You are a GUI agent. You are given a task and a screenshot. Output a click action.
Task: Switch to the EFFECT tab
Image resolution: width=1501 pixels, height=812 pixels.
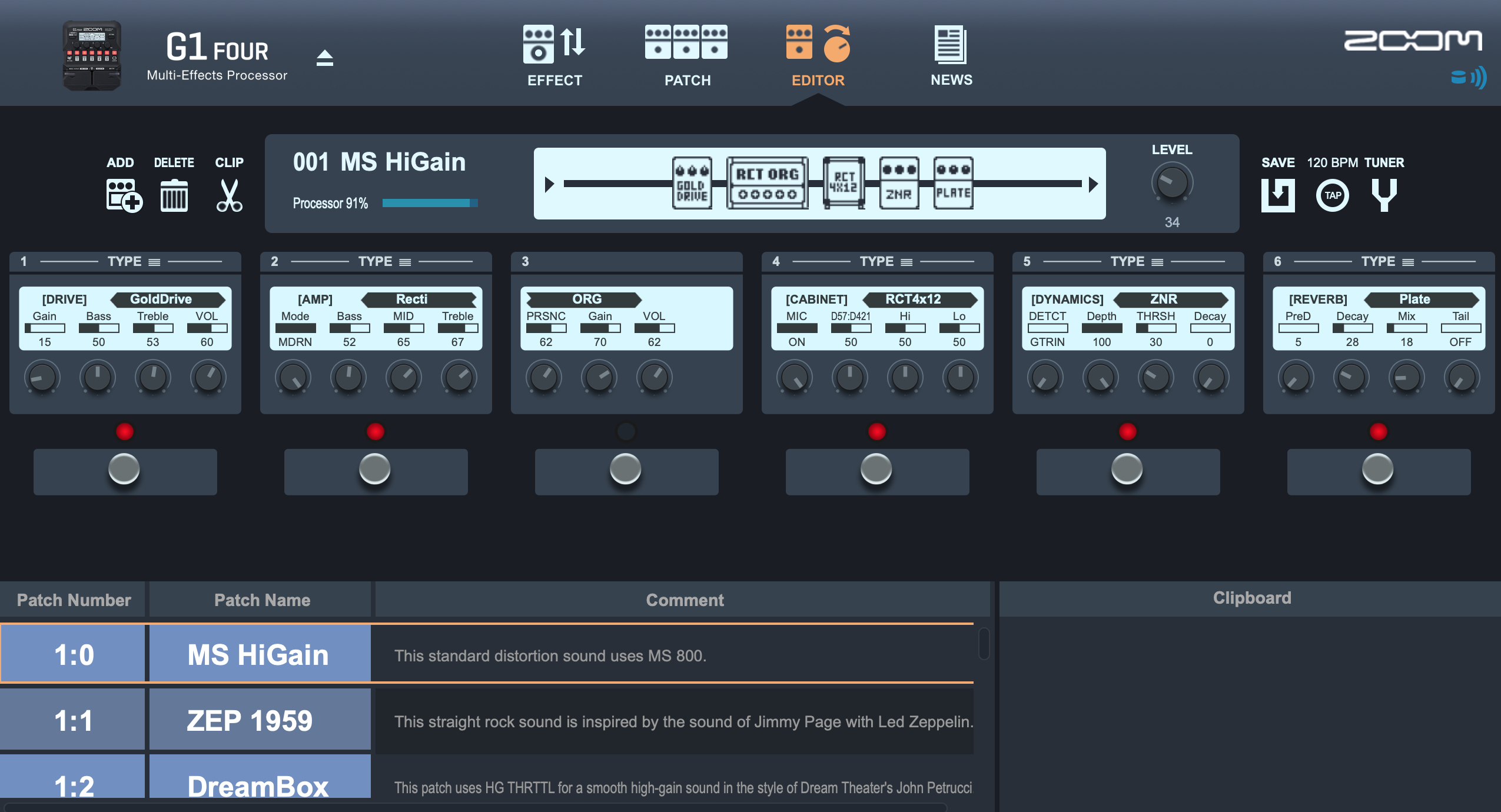(x=554, y=56)
